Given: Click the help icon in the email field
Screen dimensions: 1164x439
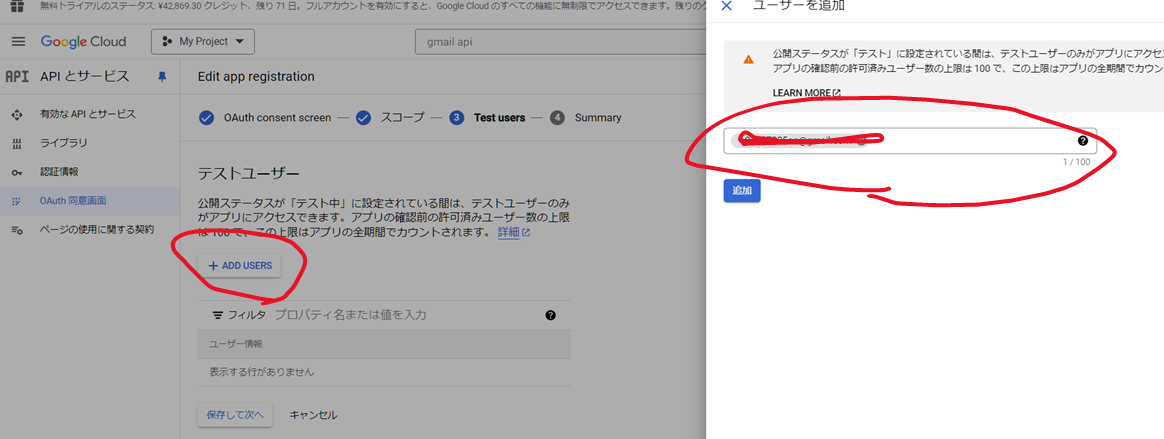Looking at the screenshot, I should (x=1082, y=141).
